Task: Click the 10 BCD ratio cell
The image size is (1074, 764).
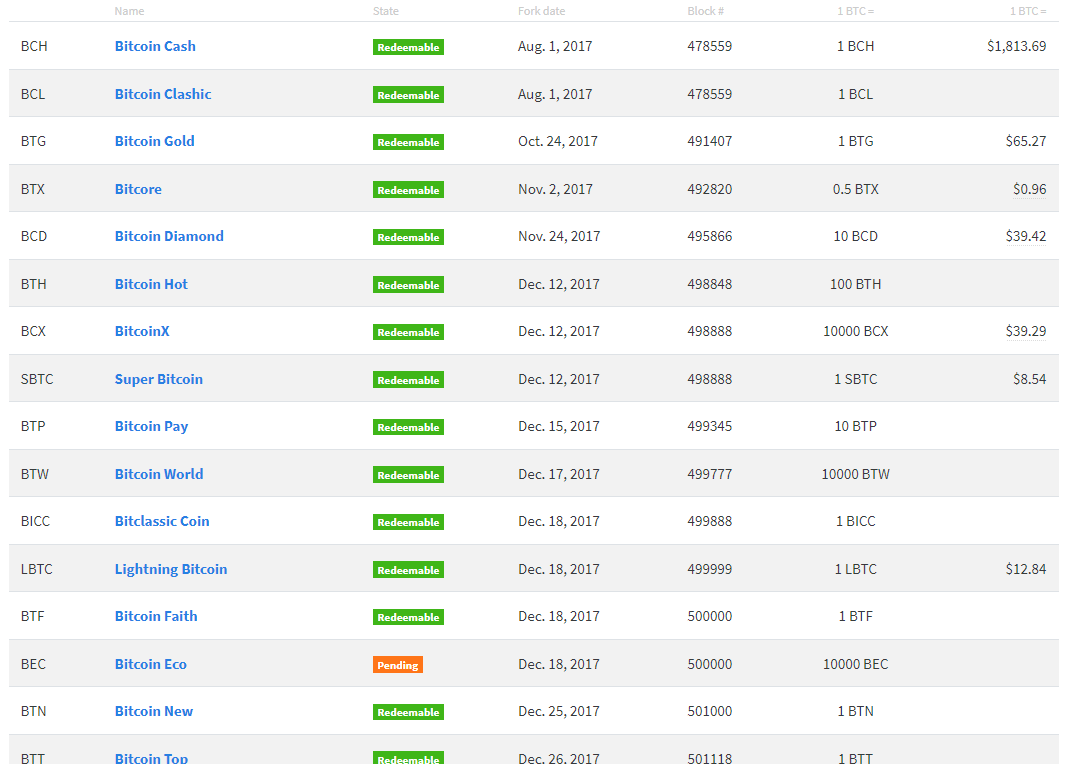Action: point(856,236)
